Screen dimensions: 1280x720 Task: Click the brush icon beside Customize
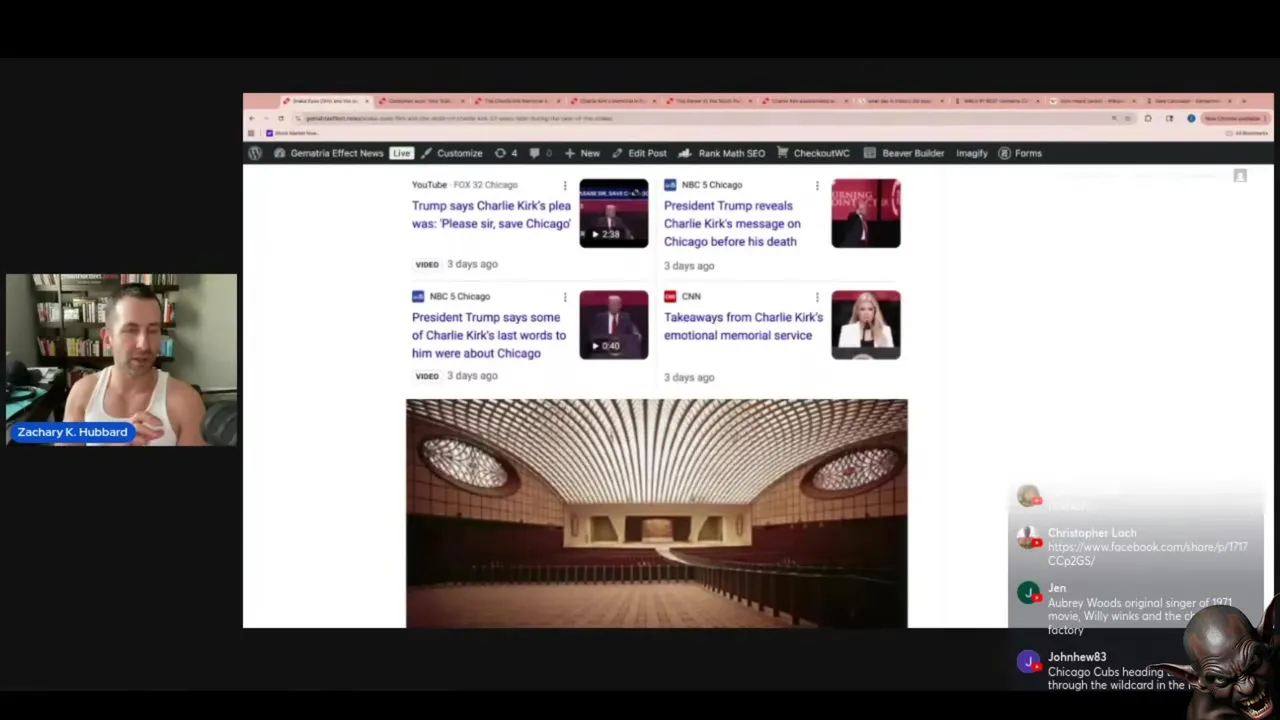(427, 153)
